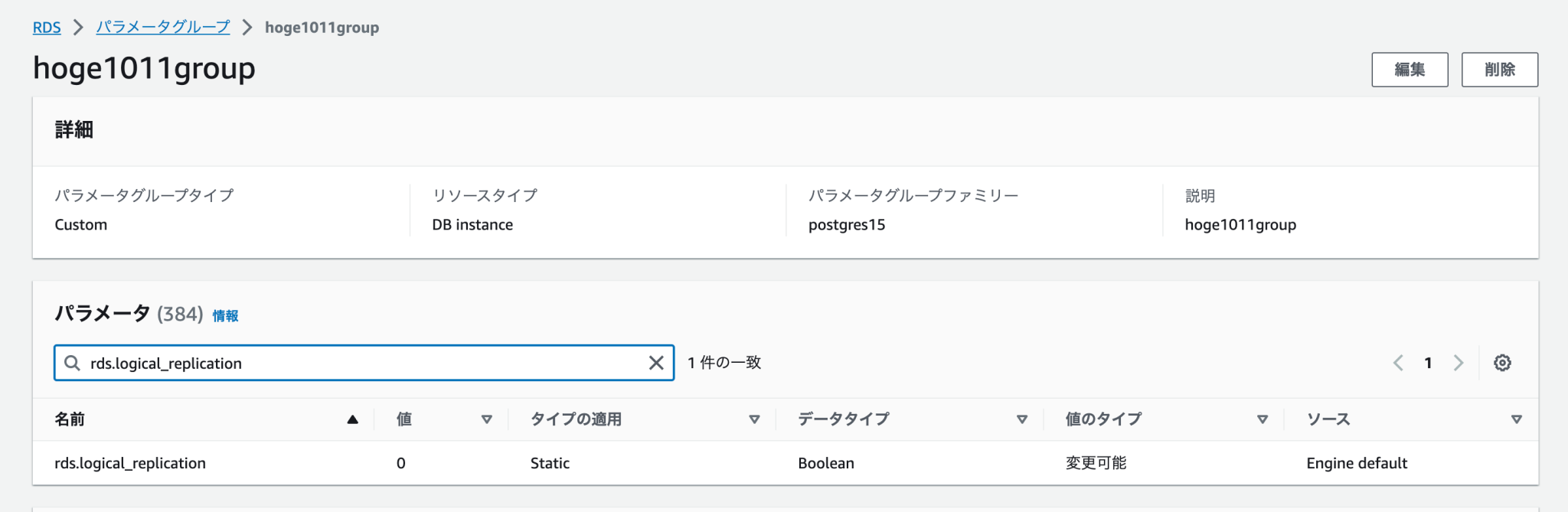The height and width of the screenshot is (512, 1568).
Task: Click the 詳細 section heading
Action: pos(74,130)
